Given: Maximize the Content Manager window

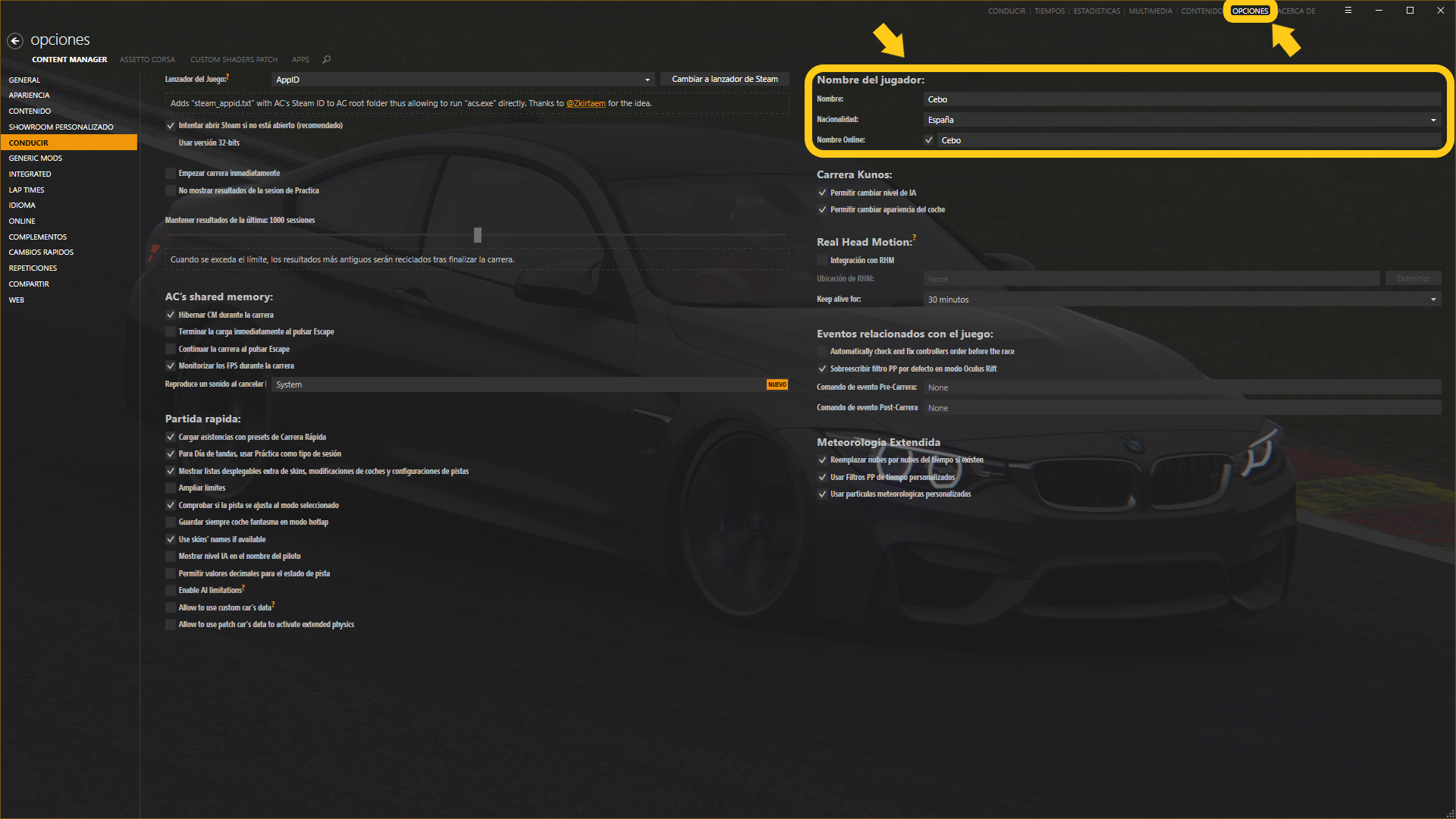Looking at the screenshot, I should coord(1410,11).
